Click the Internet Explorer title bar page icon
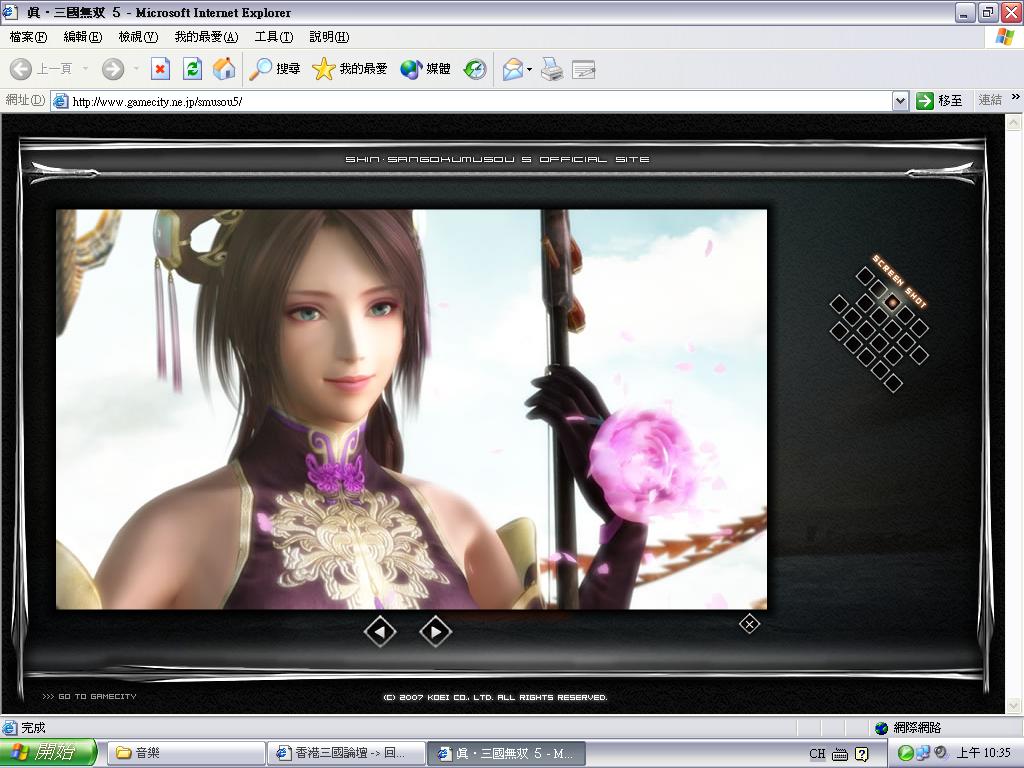Screen dimensions: 1024x768 (x=10, y=12)
